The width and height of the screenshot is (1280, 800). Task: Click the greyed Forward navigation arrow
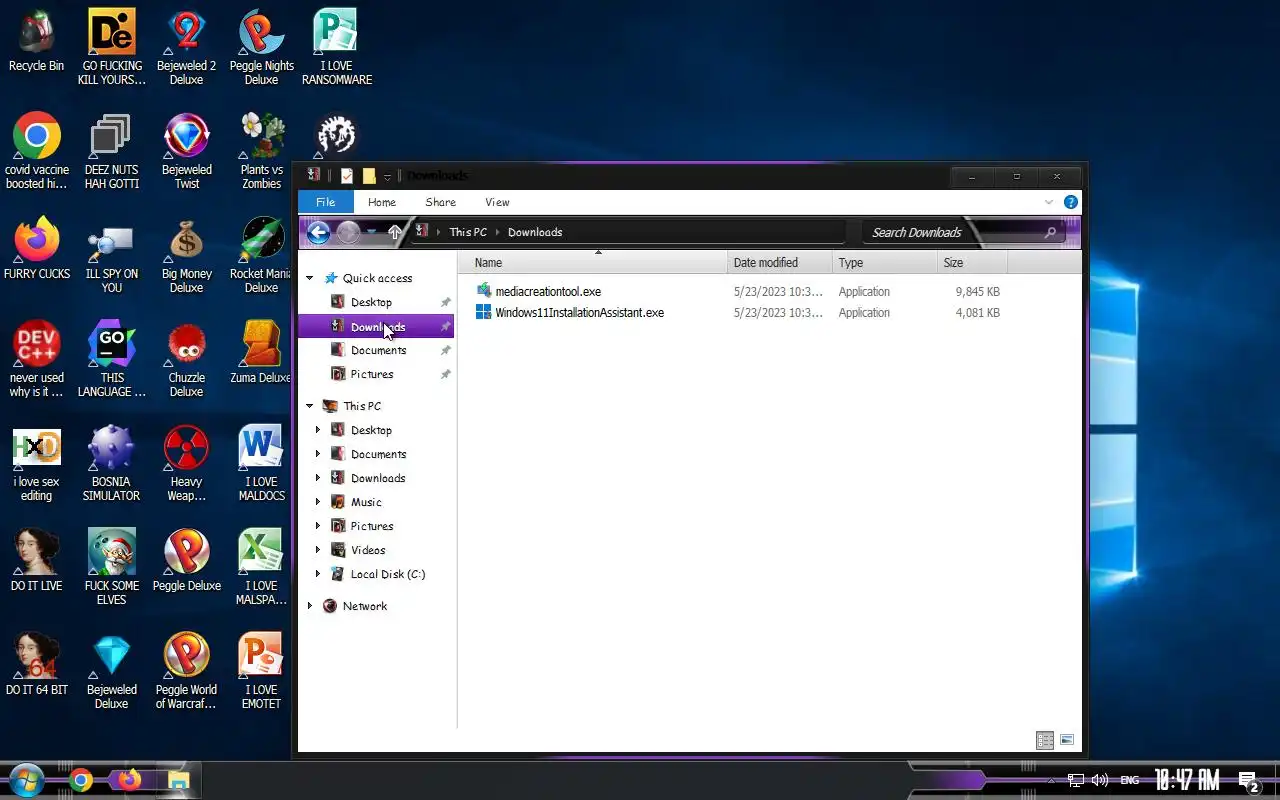click(348, 233)
